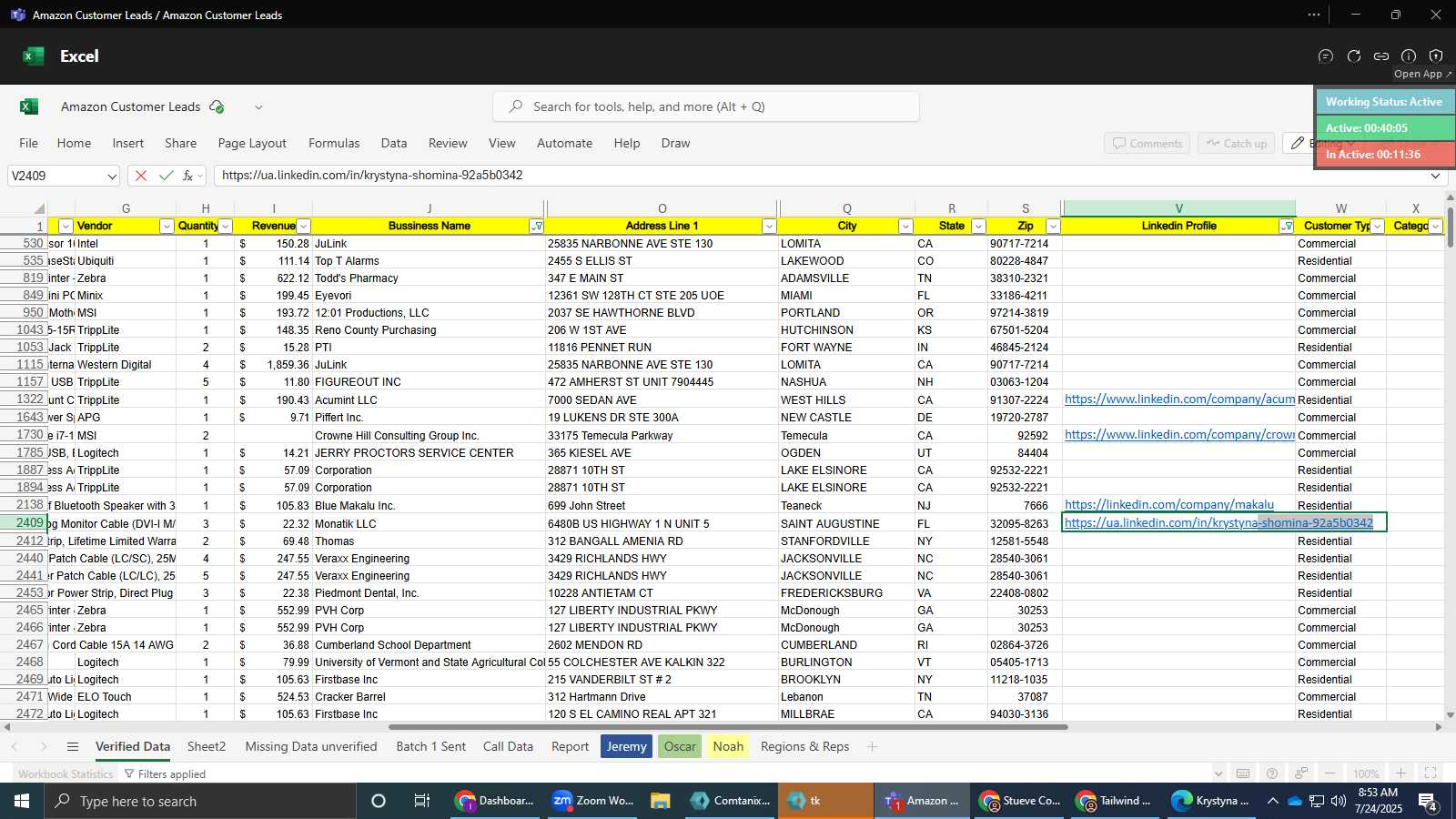
Task: Switch to Batch 1 Sent tab
Action: click(431, 747)
